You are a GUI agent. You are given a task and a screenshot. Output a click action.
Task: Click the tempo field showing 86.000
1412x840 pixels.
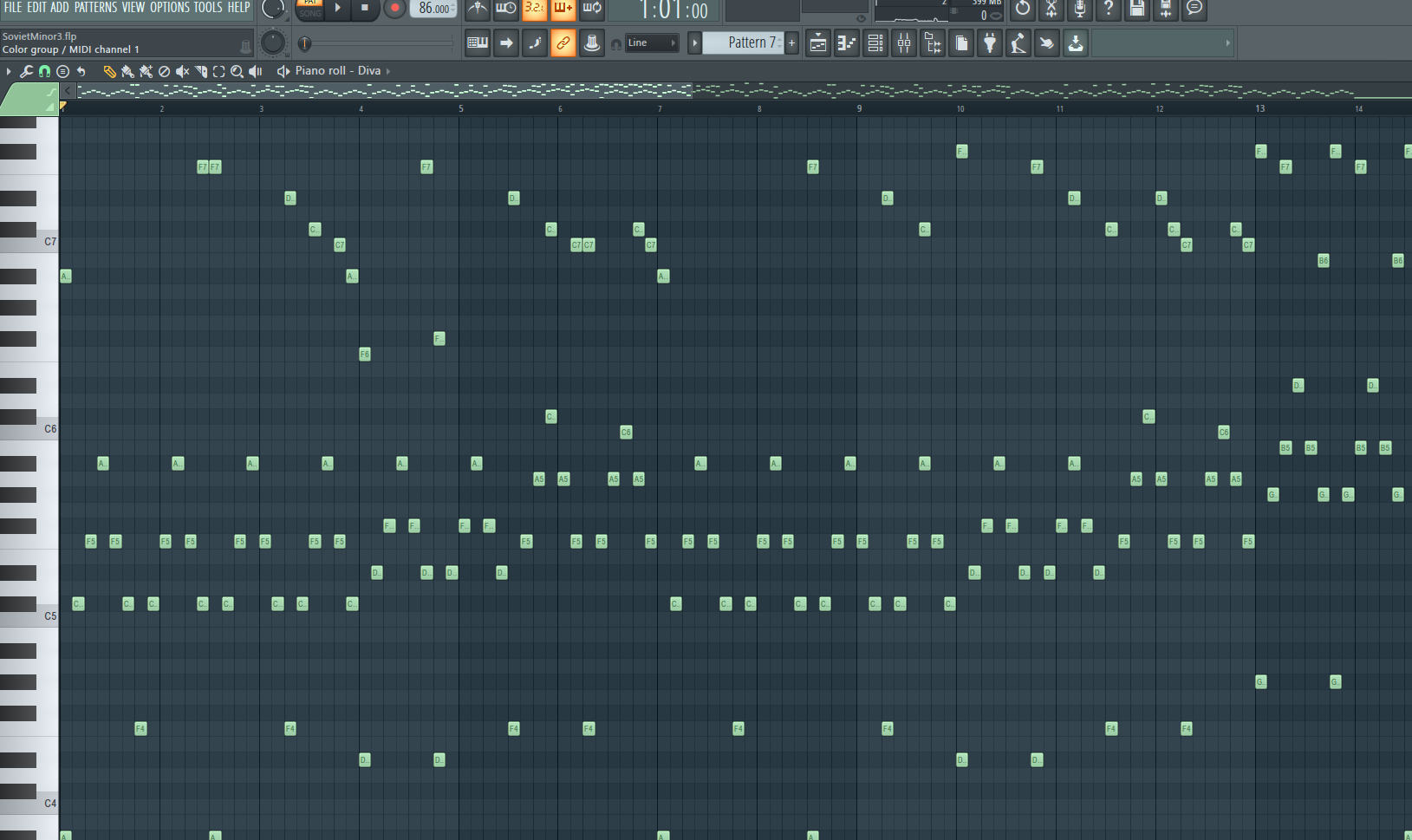click(x=433, y=9)
